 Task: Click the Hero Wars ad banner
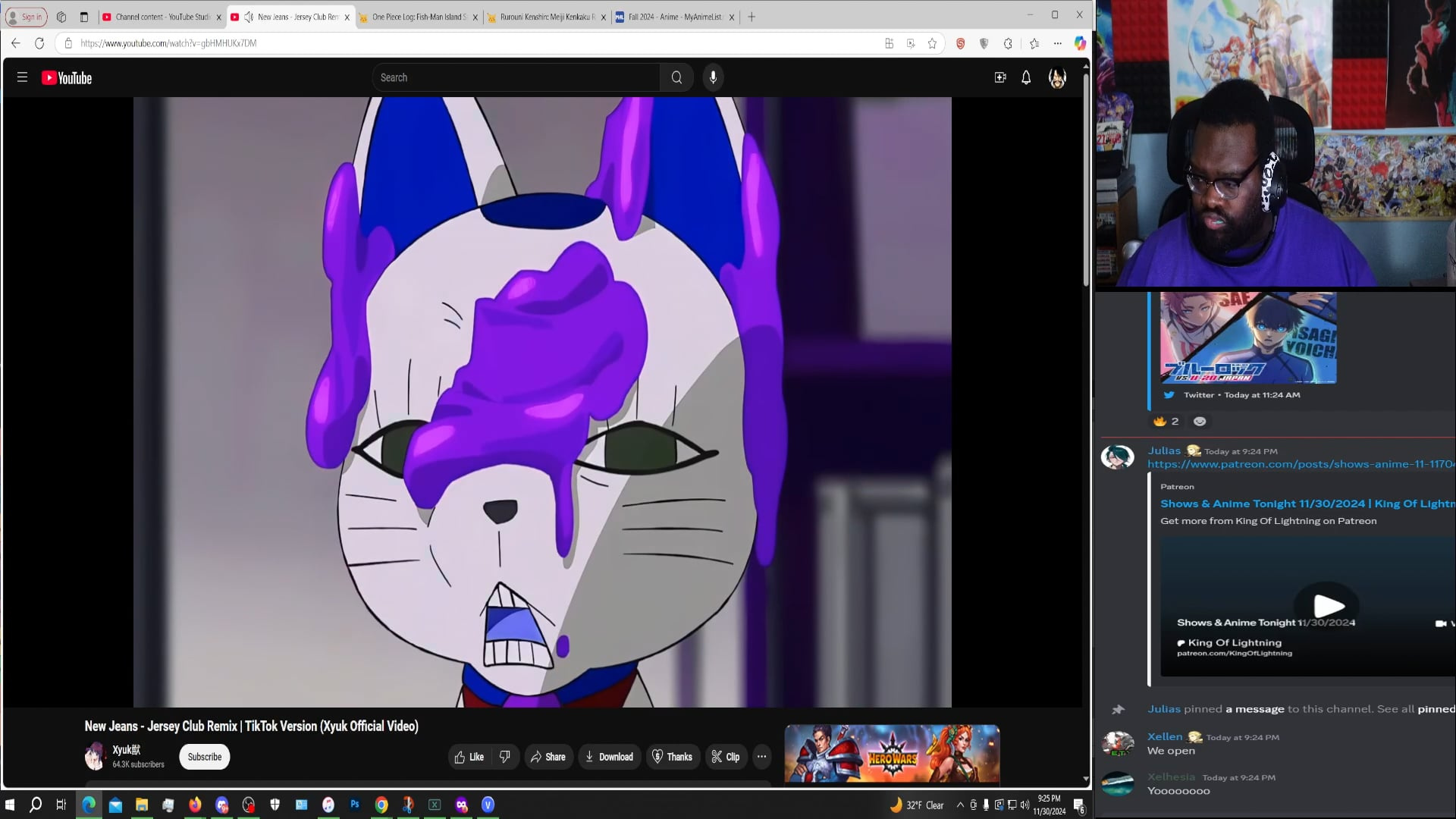[x=892, y=755]
